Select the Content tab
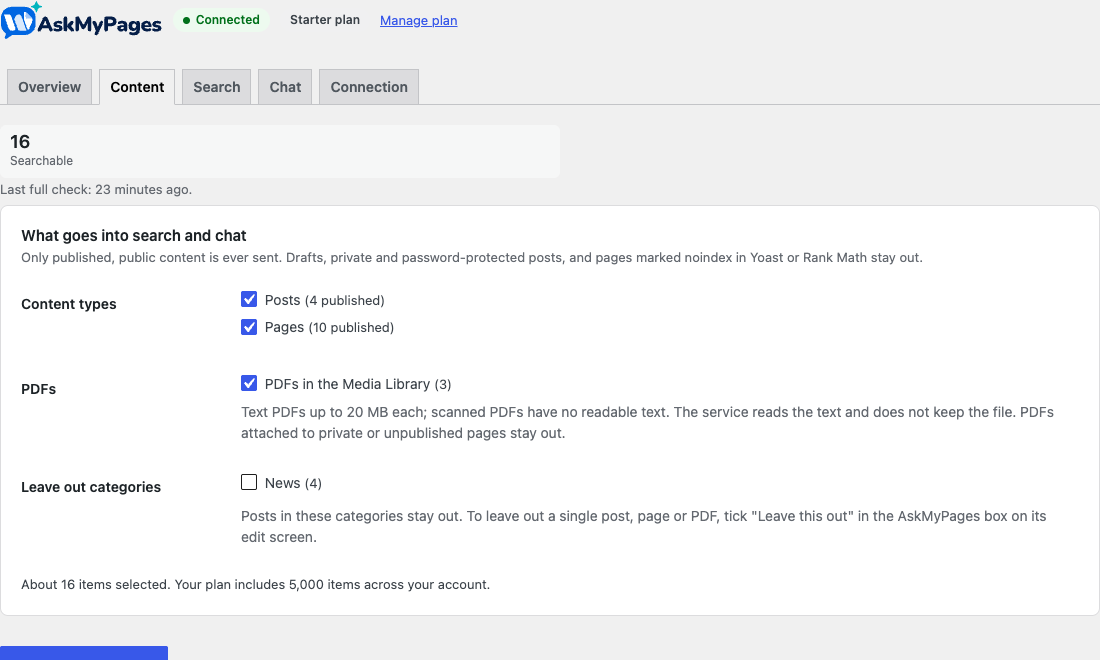Viewport: 1100px width, 660px height. 137,87
